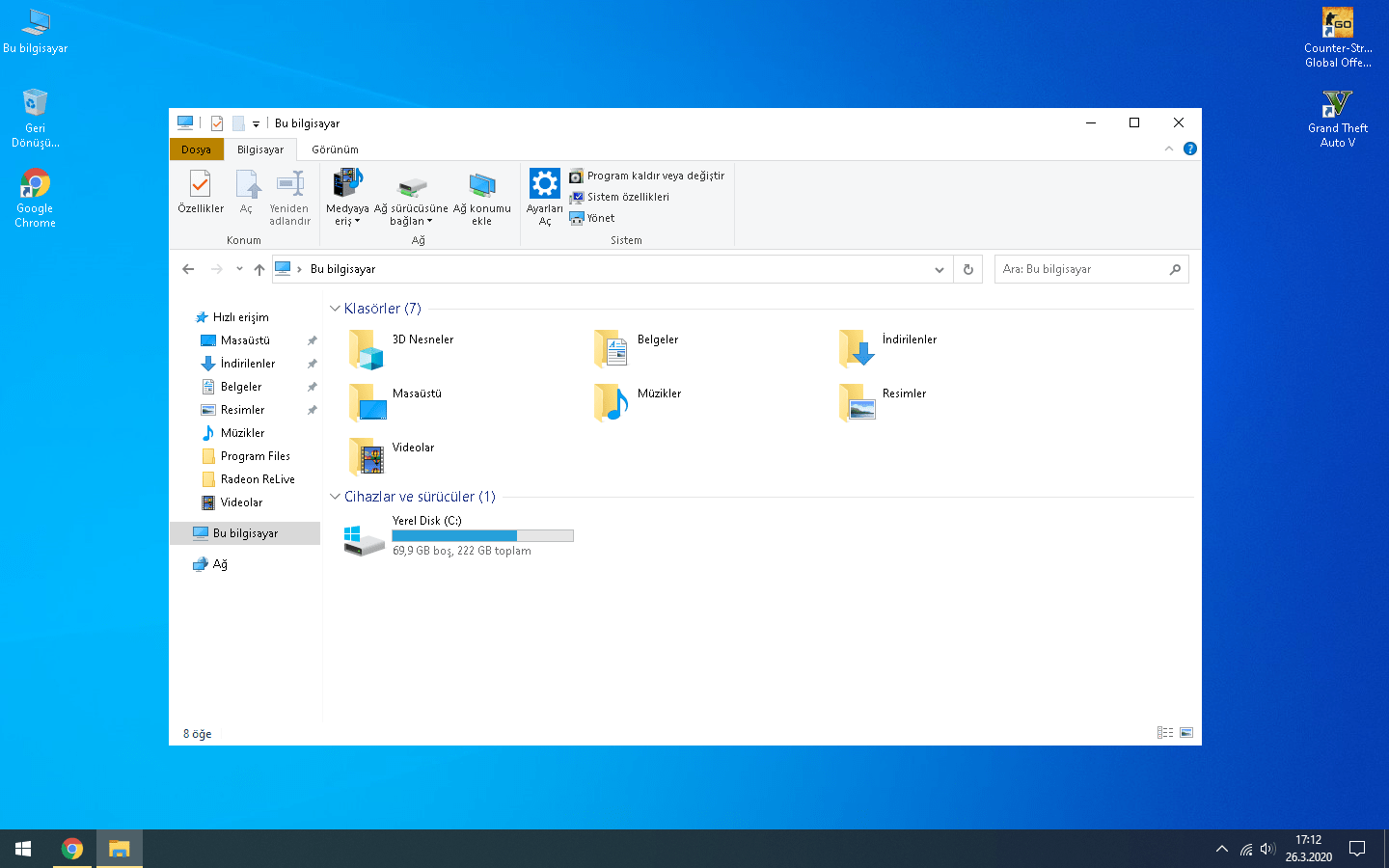
Task: Open Radeon ReLive in the navigation pane
Action: (248, 479)
